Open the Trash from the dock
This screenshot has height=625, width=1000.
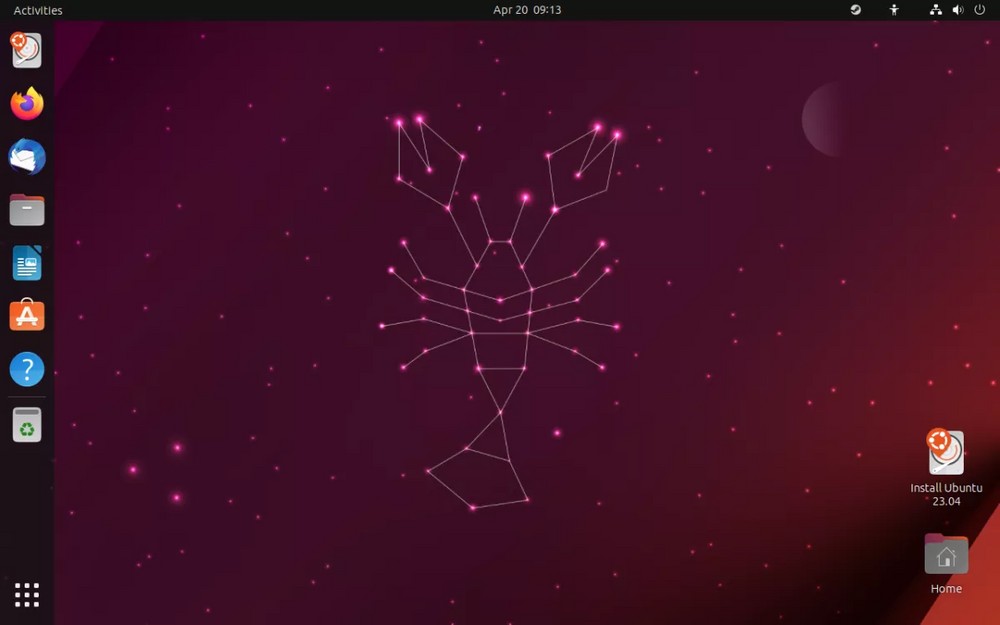point(27,425)
